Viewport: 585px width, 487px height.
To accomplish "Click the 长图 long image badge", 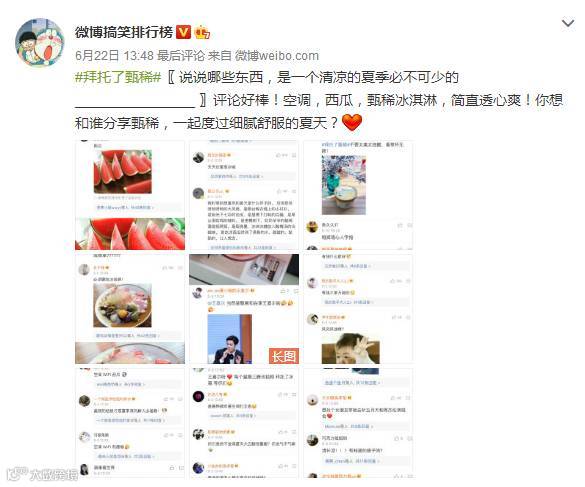I will pyautogui.click(x=284, y=356).
